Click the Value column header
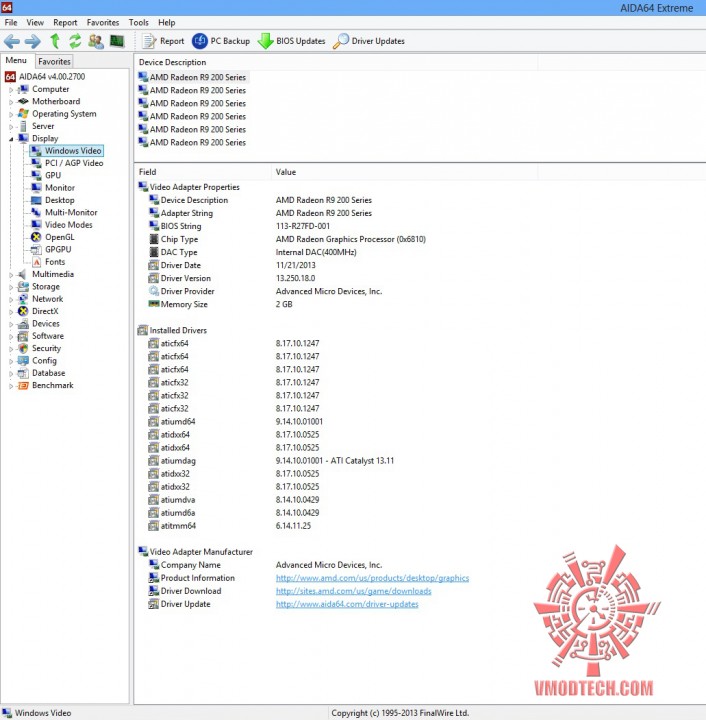This screenshot has height=720, width=706. [x=404, y=172]
